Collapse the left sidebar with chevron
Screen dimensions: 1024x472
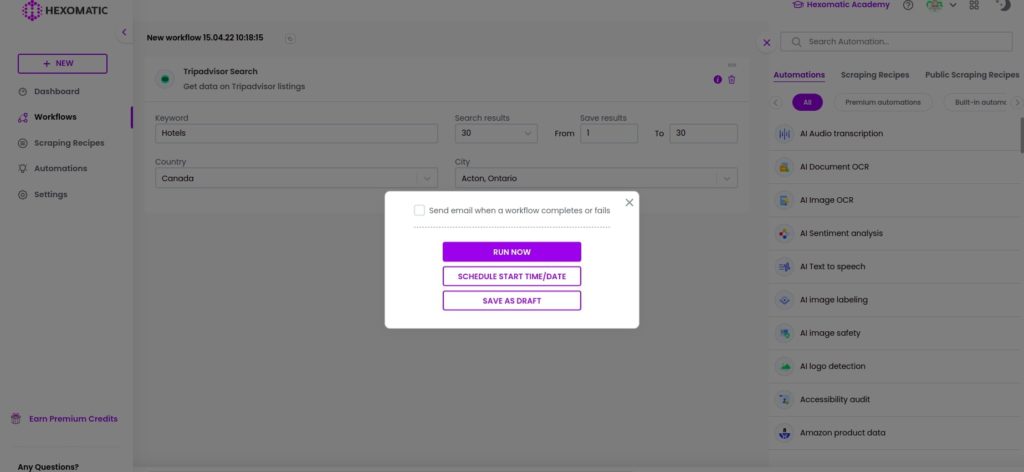pyautogui.click(x=124, y=32)
